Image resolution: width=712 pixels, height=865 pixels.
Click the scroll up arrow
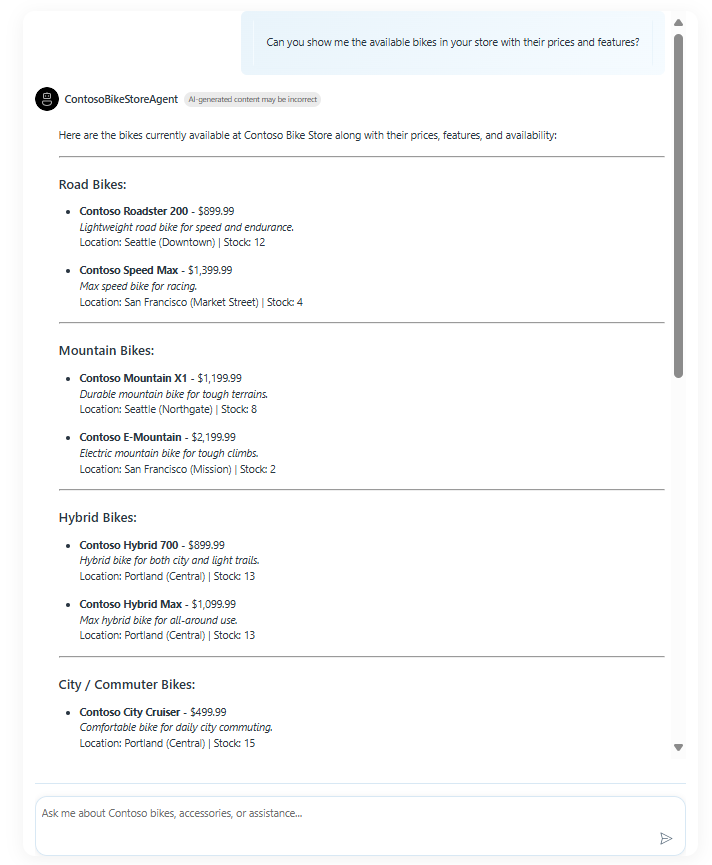[678, 22]
